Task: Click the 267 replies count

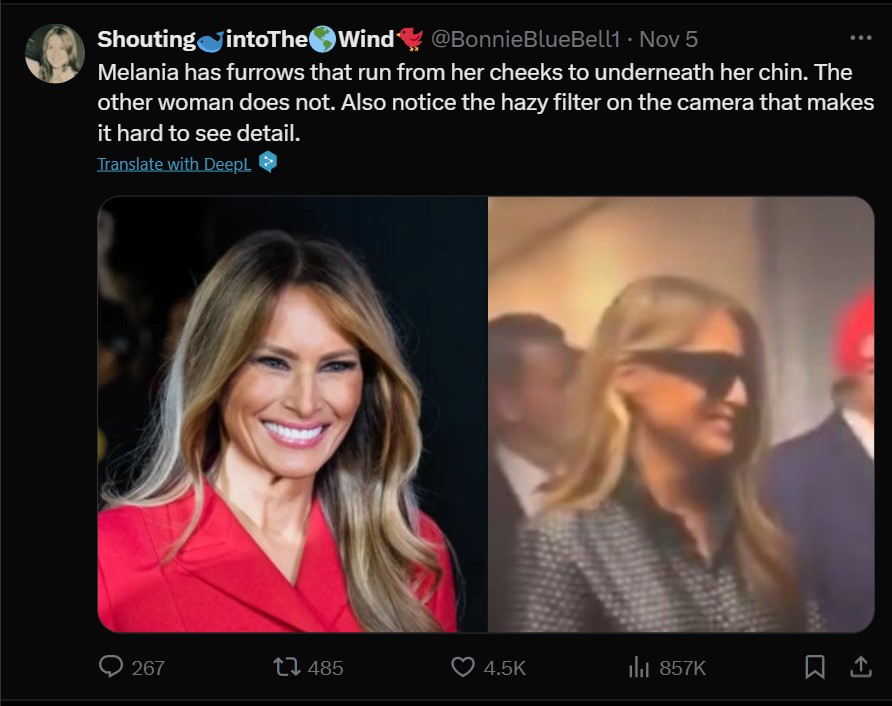Action: (148, 667)
